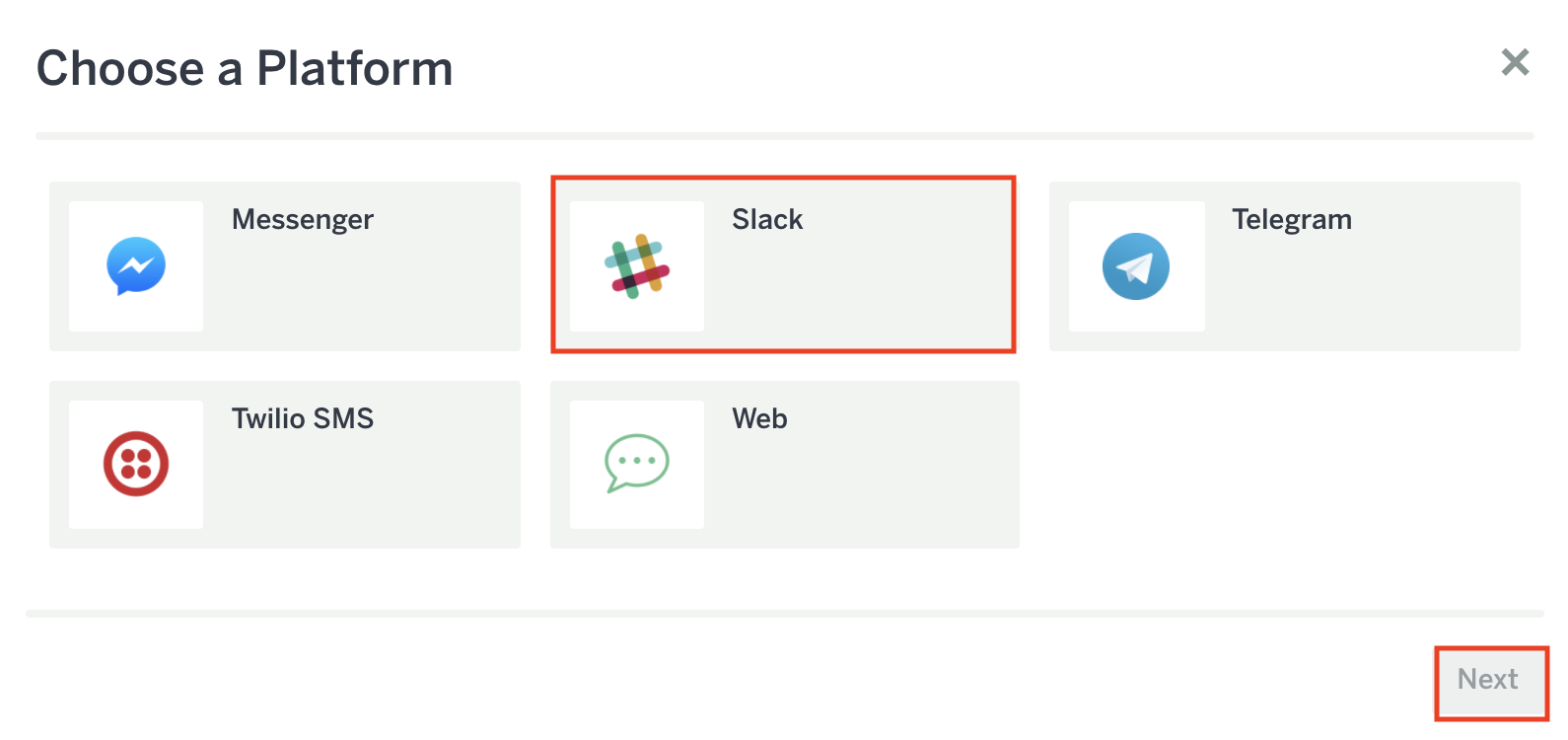
Task: Close the Choose a Platform dialog
Action: (x=1515, y=62)
